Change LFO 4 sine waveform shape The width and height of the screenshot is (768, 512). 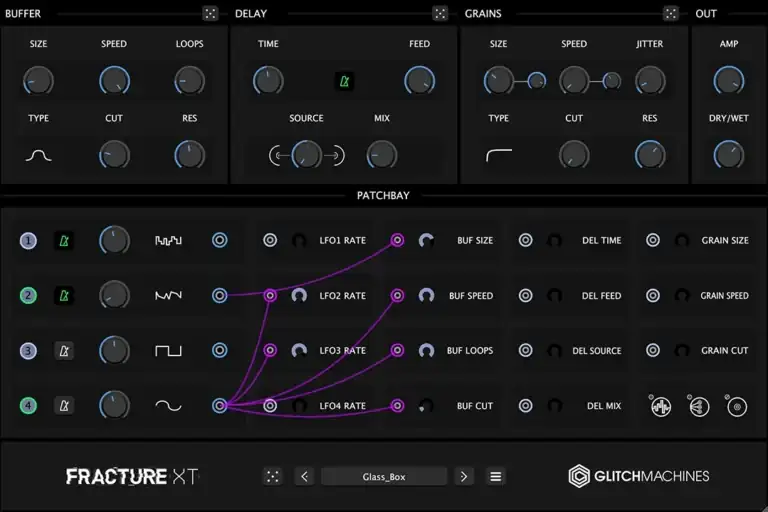(x=168, y=406)
